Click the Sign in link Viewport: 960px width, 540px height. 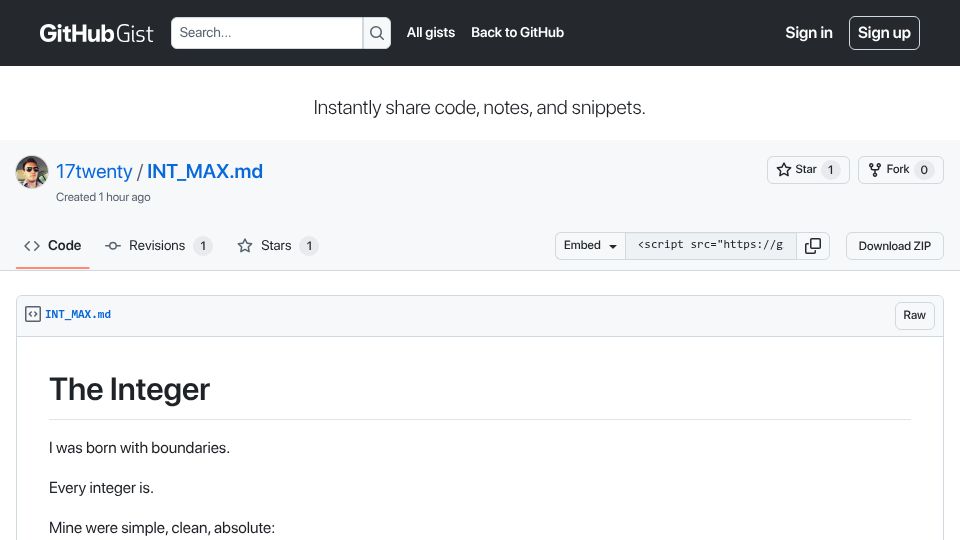pos(809,32)
